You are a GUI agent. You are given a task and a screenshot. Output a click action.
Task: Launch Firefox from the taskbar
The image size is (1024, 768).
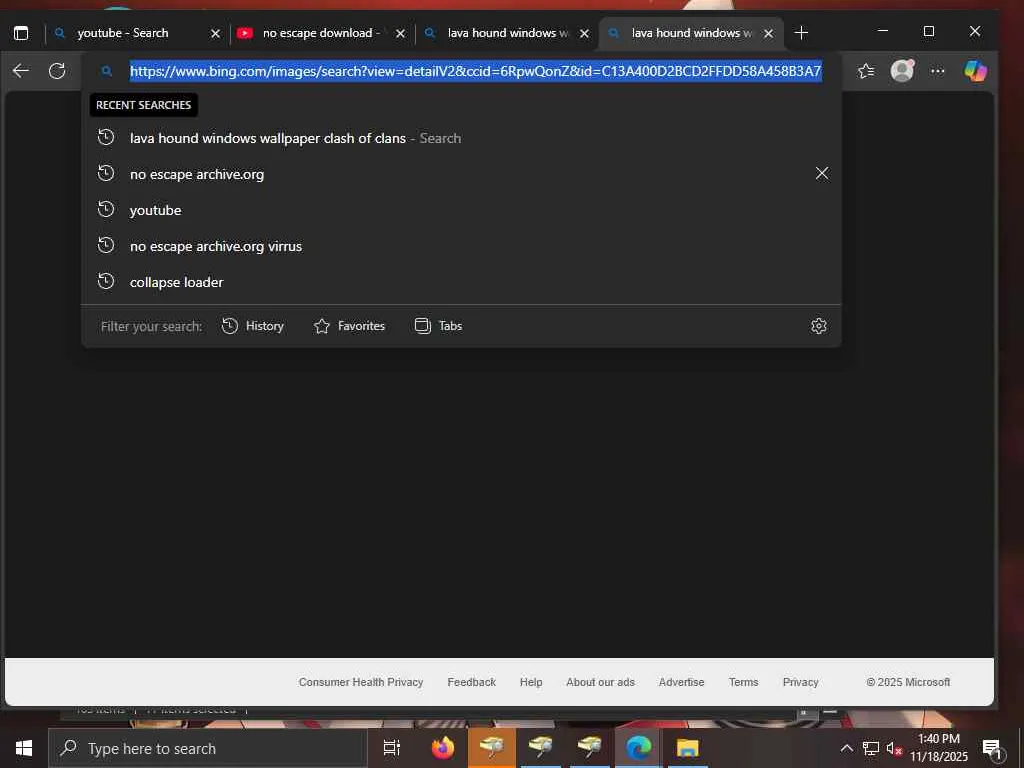(443, 748)
